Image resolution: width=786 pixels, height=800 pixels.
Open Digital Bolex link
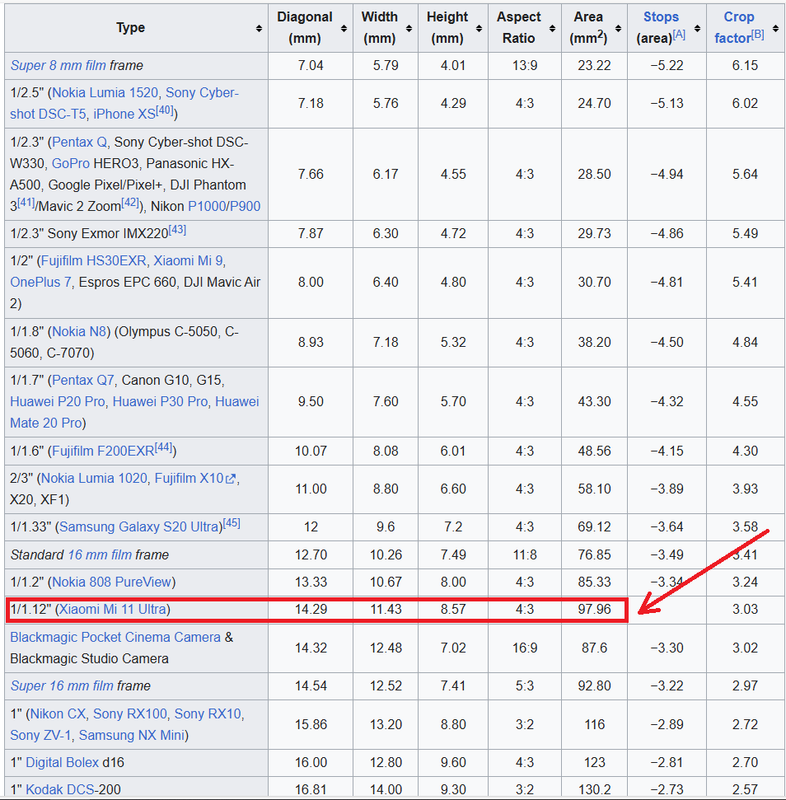click(62, 763)
